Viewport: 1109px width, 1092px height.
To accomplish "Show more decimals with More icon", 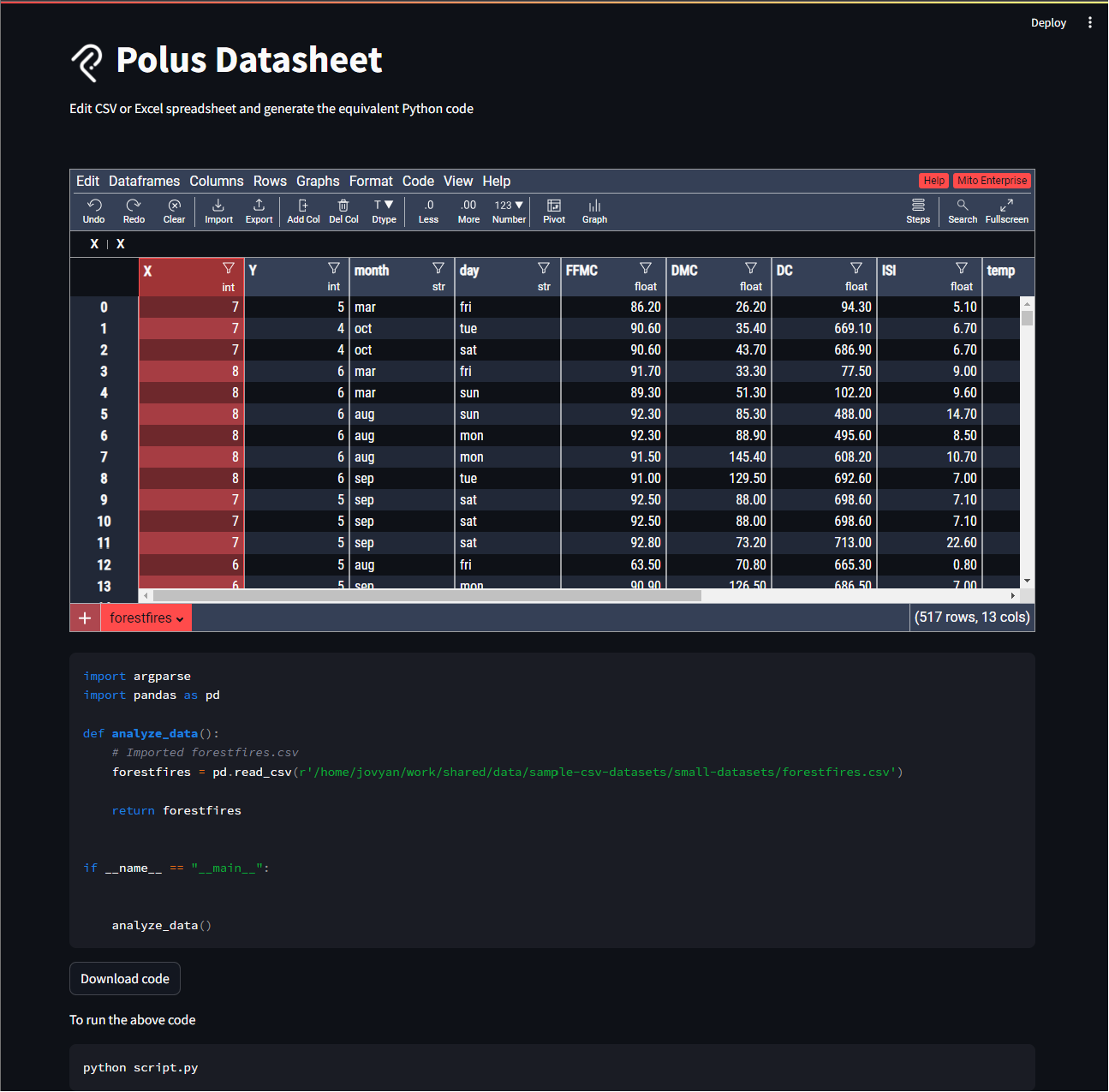I will tap(468, 211).
